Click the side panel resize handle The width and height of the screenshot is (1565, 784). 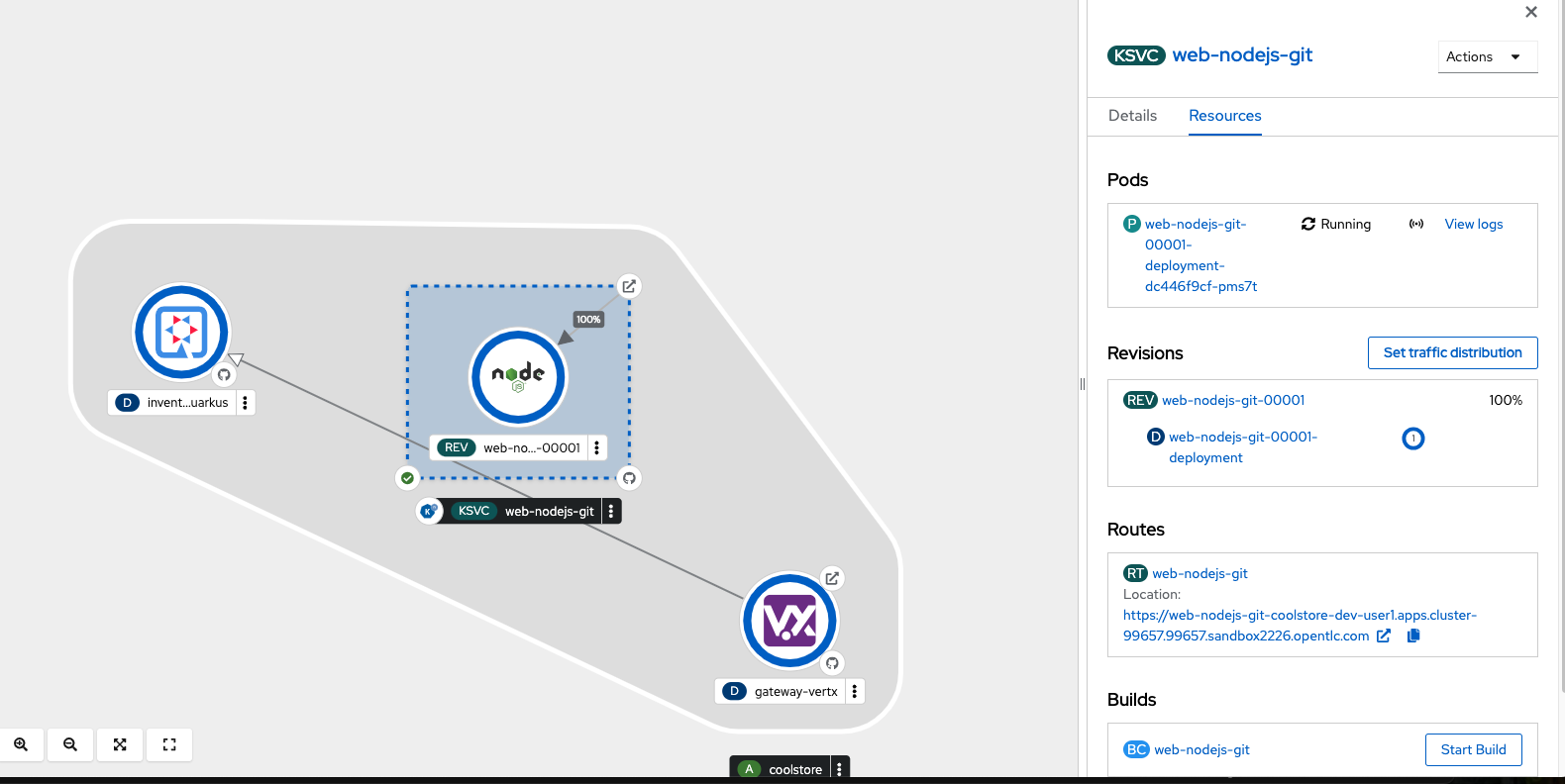[1083, 384]
